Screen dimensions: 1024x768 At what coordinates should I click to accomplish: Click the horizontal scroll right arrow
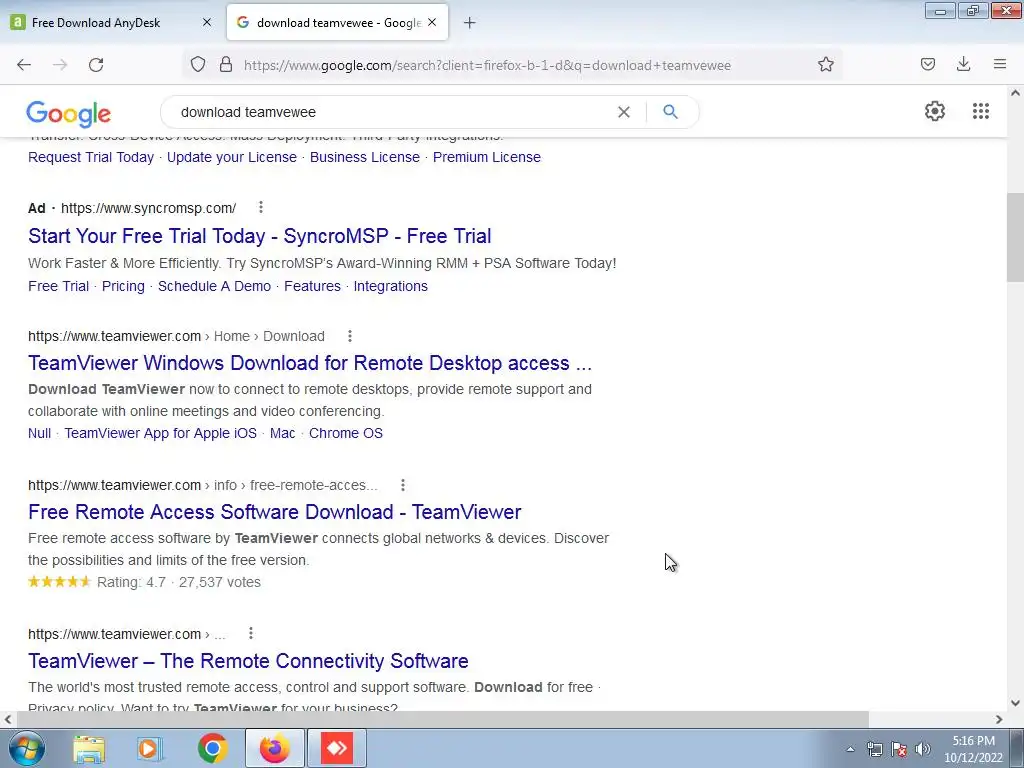999,719
